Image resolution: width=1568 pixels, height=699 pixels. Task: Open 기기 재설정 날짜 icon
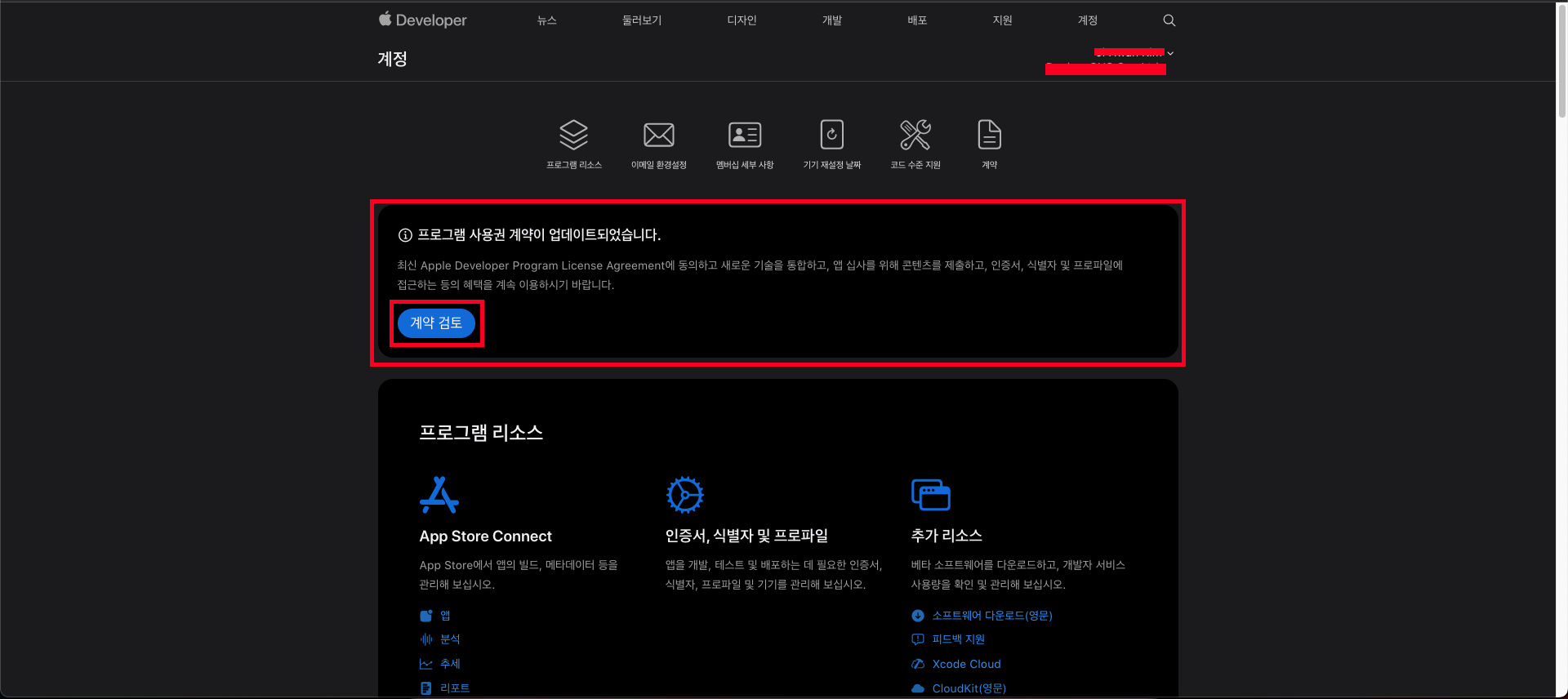point(831,135)
